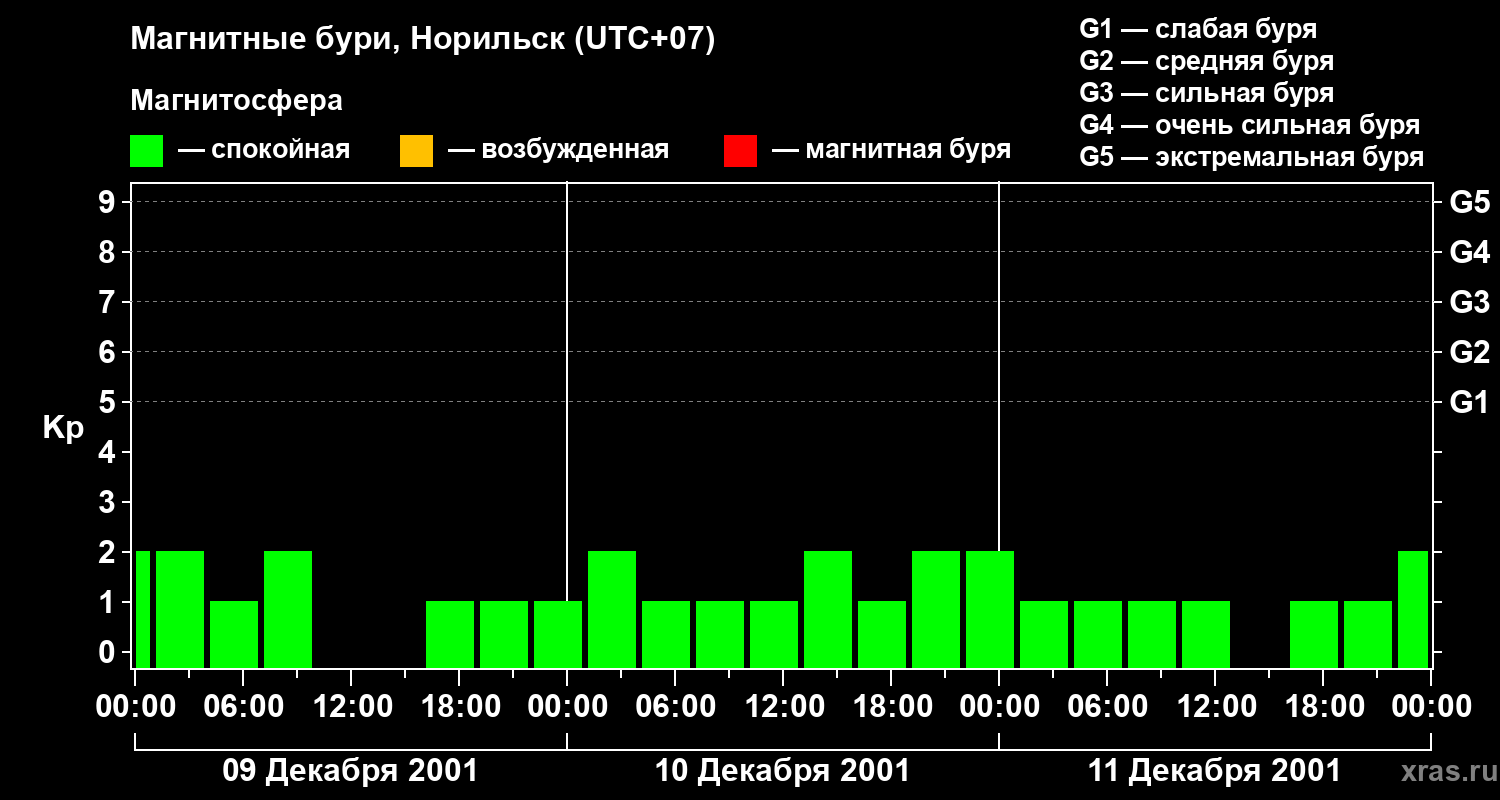Click the '06:00' time label under 09 Декабря
This screenshot has height=800, width=1500.
pyautogui.click(x=243, y=707)
